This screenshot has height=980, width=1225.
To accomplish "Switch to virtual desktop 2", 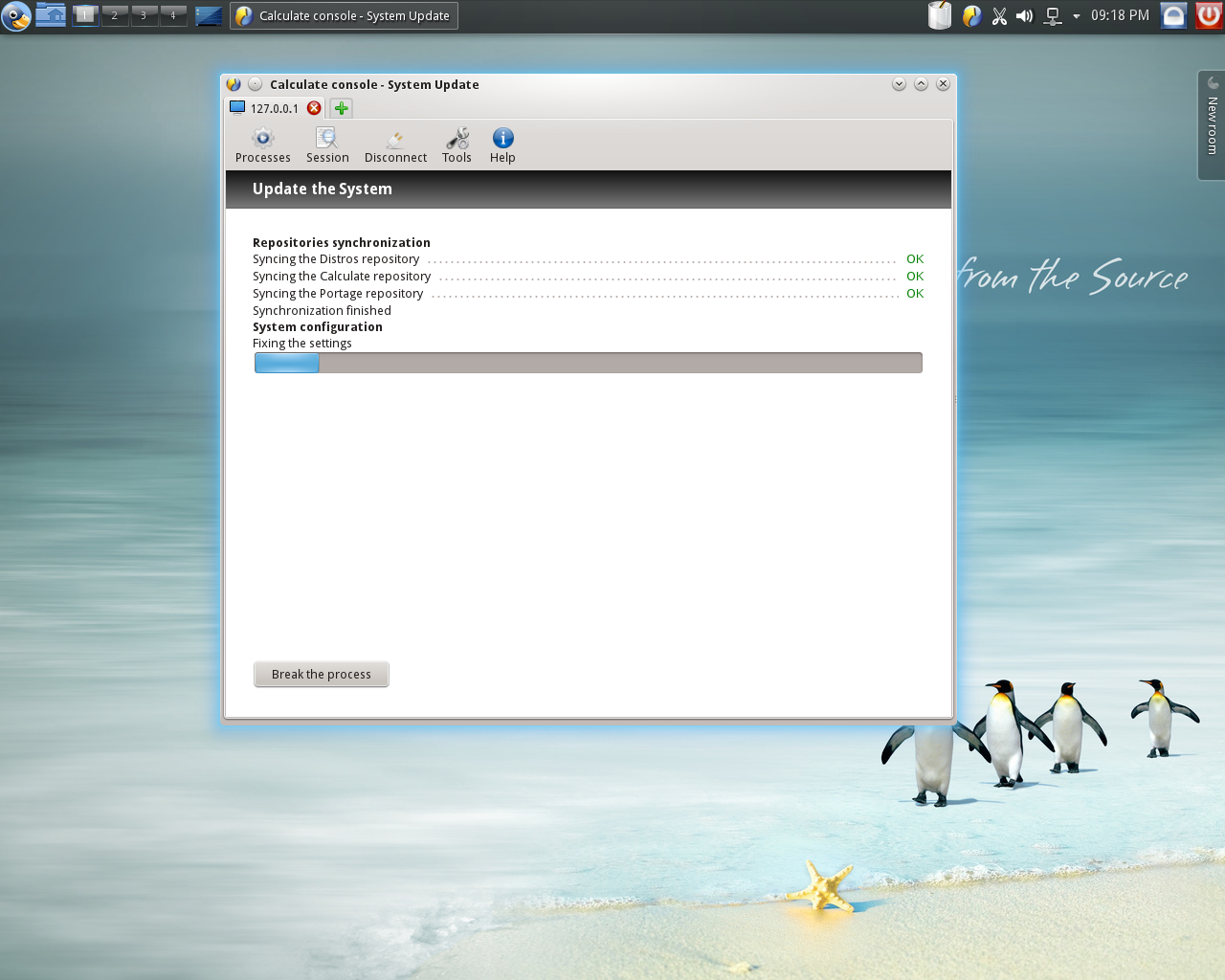I will click(x=115, y=15).
